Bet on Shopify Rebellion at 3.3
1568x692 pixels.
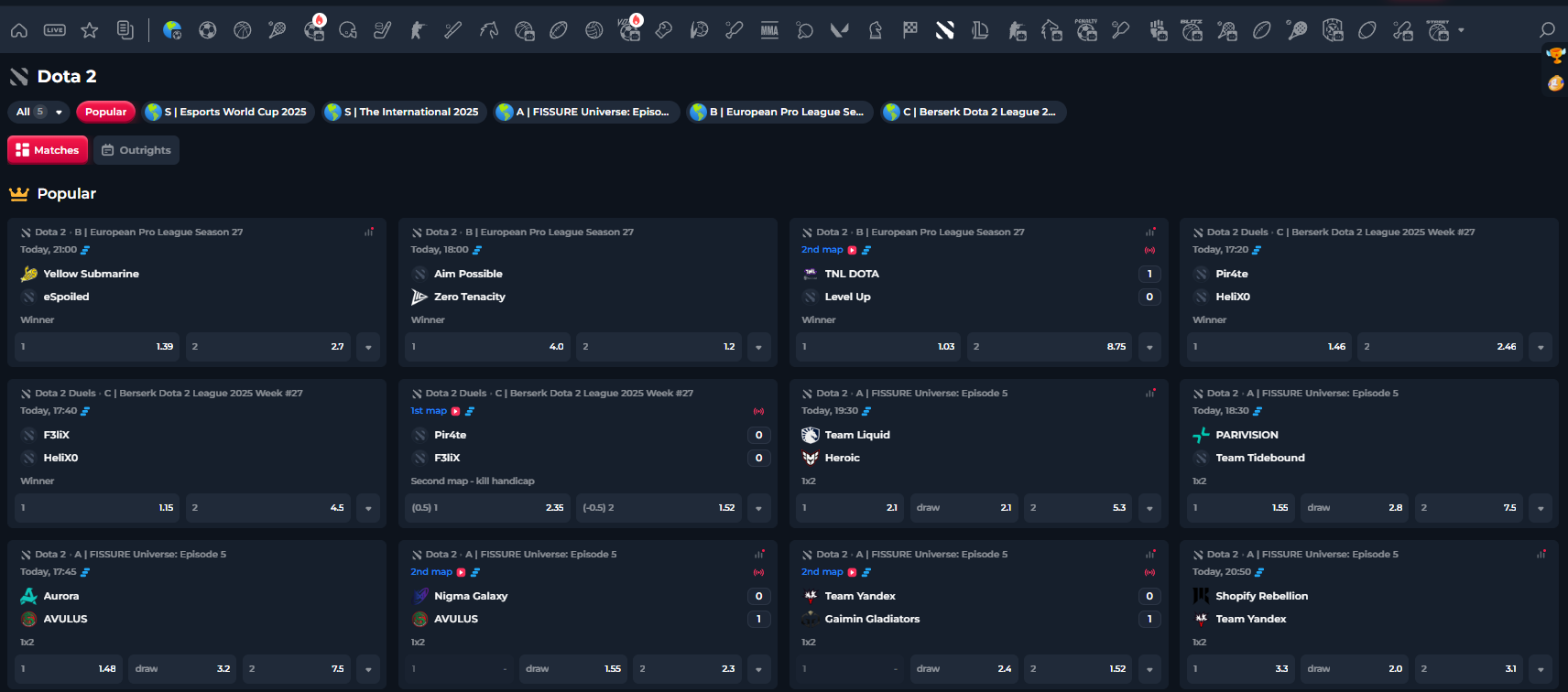[x=1241, y=669]
